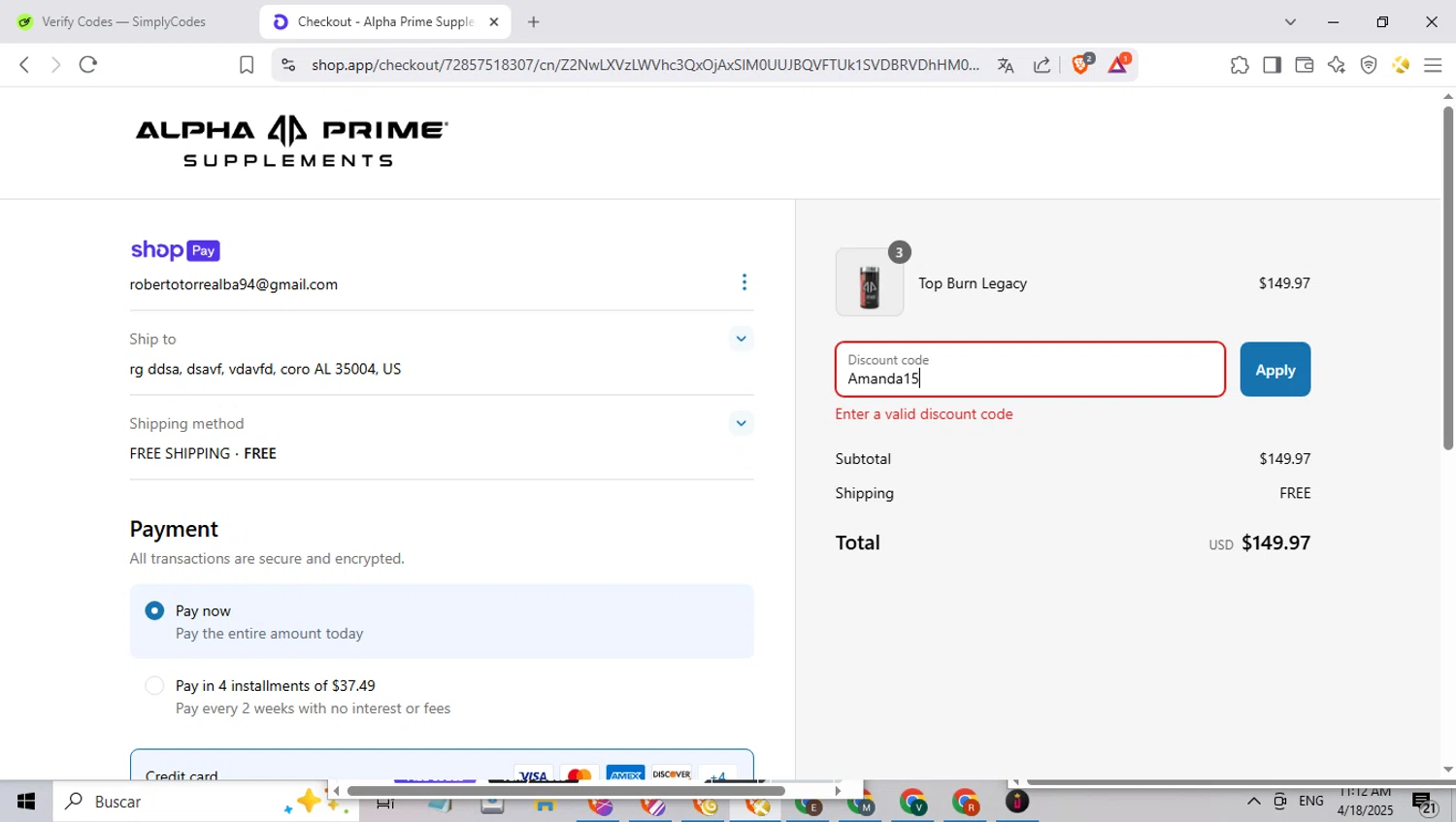Screen dimensions: 1456x822
Task: Open Leo AI assistant icon
Action: [x=1337, y=65]
